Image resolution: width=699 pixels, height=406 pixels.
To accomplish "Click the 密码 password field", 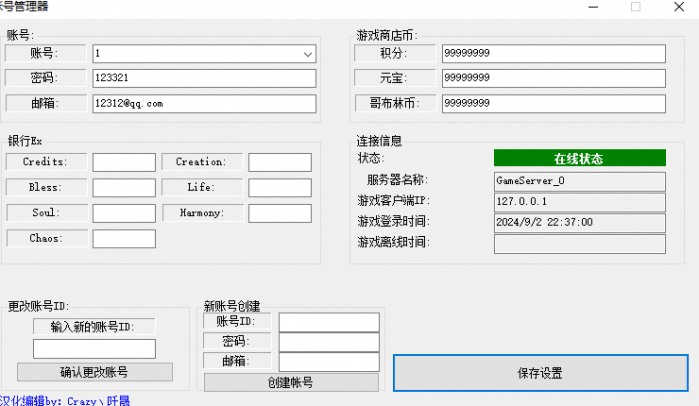I will [x=204, y=78].
